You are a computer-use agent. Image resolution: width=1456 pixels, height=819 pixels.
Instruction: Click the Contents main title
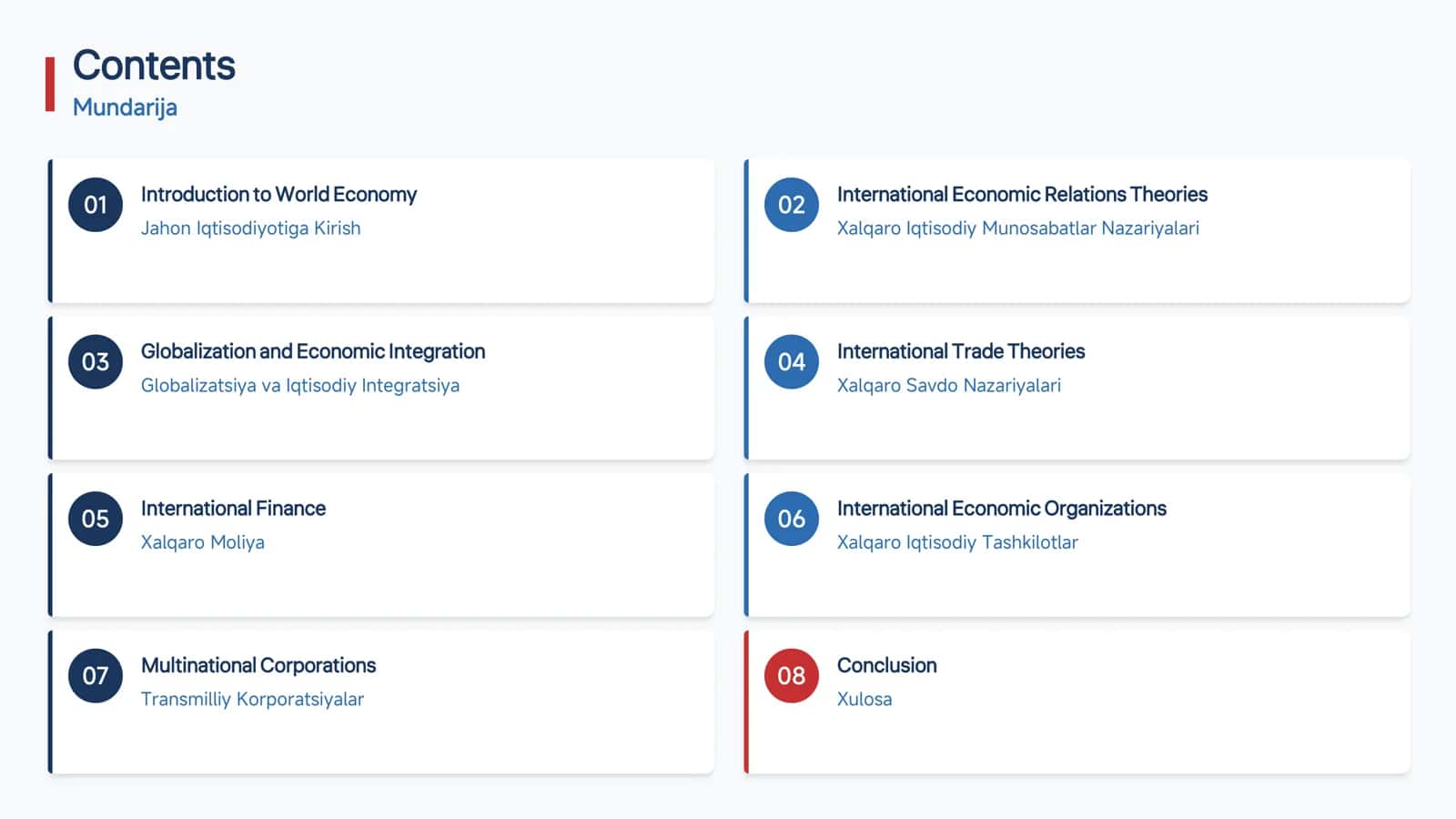point(154,66)
